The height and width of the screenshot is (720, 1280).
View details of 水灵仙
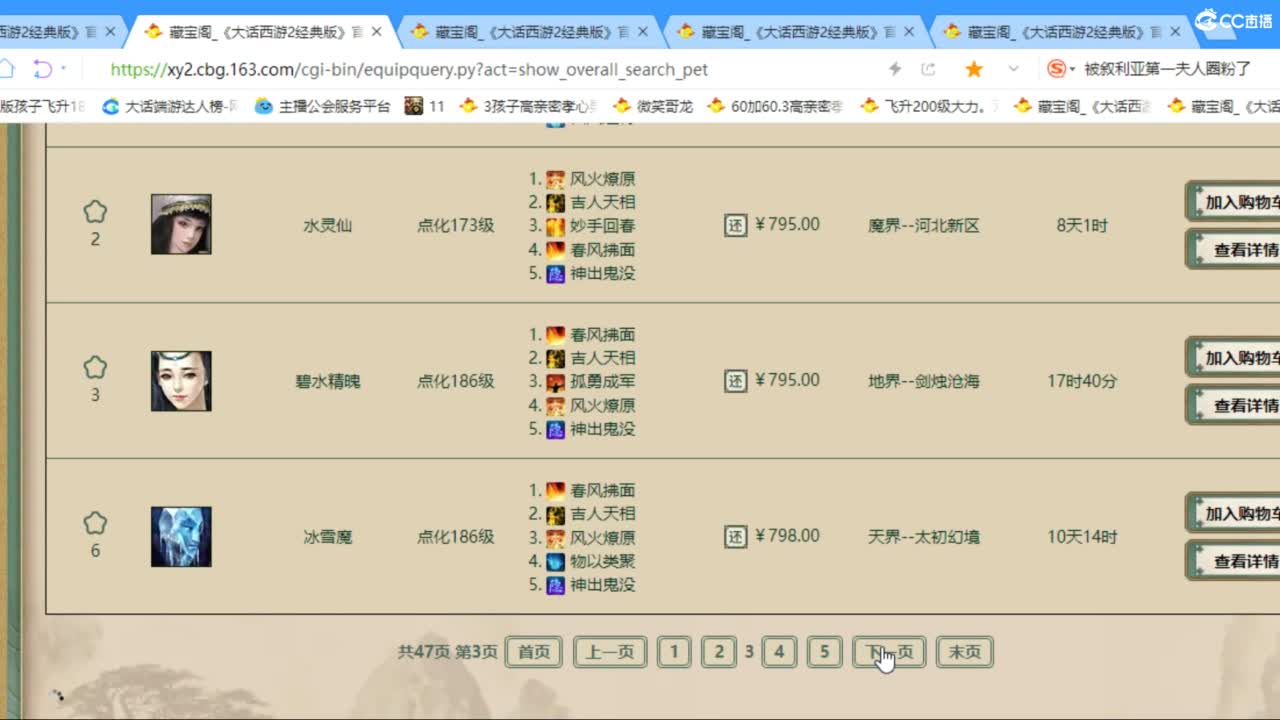point(1233,250)
